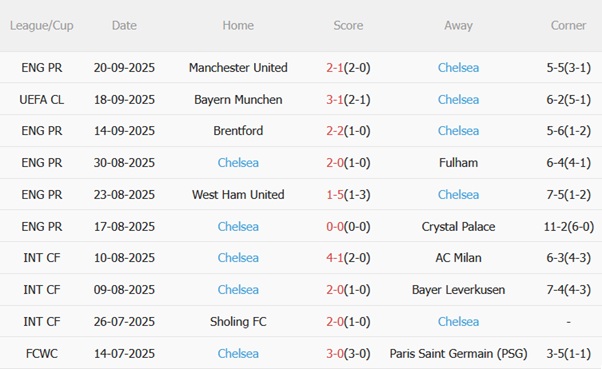Open the 3-0(3-0) FCWC final score
This screenshot has width=602, height=369.
pos(348,353)
